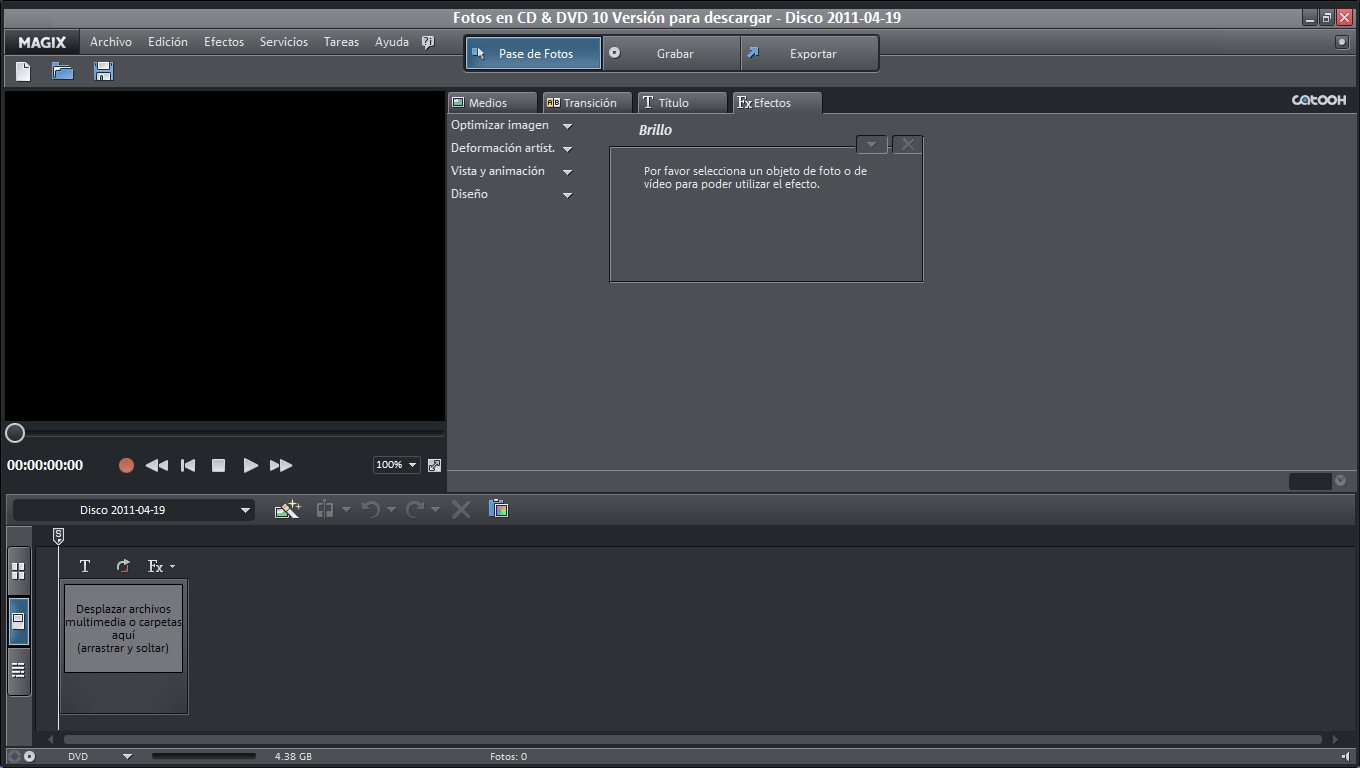Click the disc icon in the status bar
Screen dimensions: 1360x768
click(29, 756)
